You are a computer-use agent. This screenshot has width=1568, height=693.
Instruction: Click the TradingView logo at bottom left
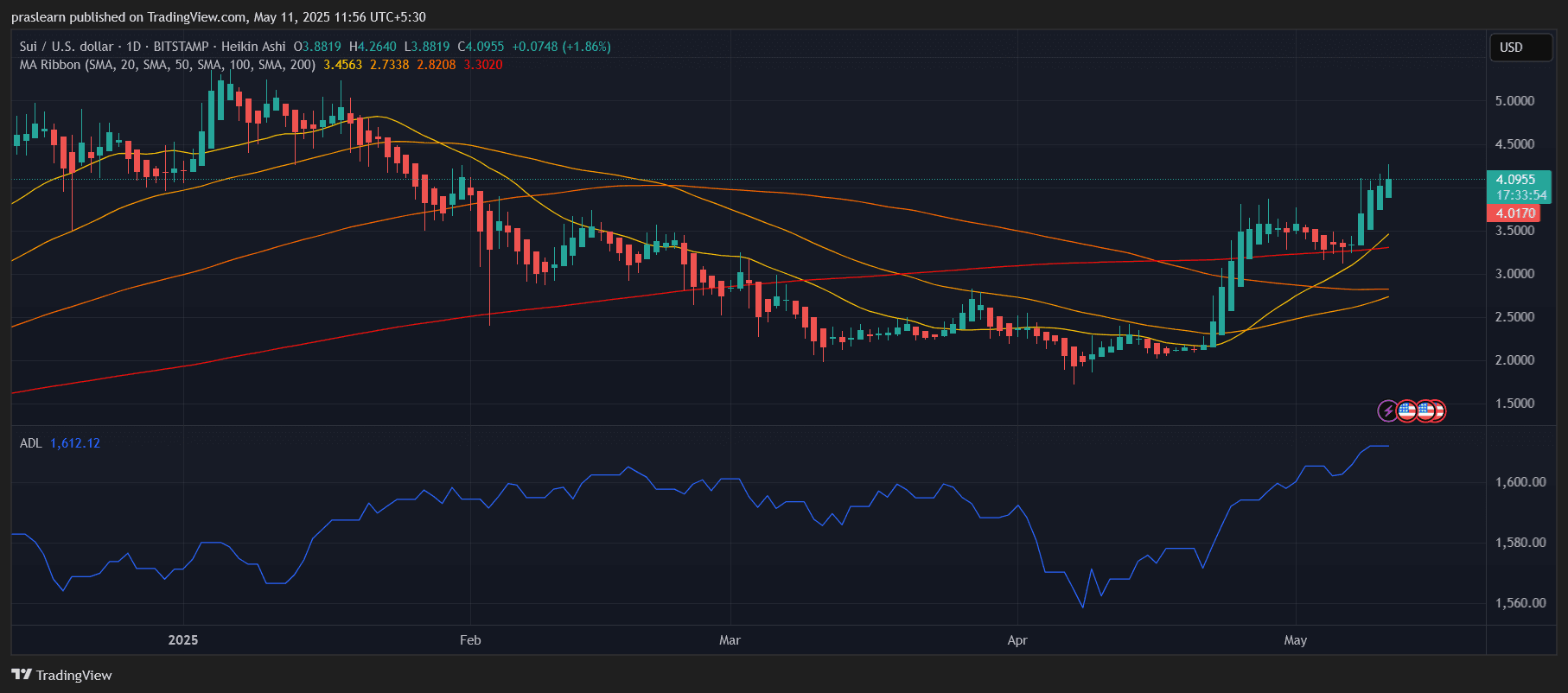(61, 675)
